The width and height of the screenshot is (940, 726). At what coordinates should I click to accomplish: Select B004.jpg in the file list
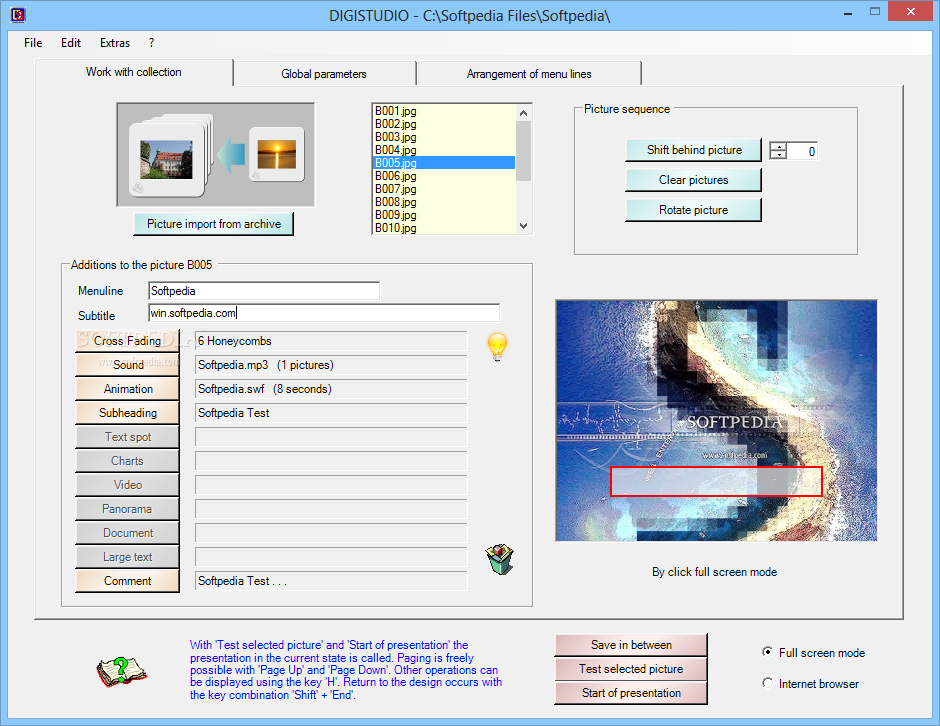click(x=444, y=150)
